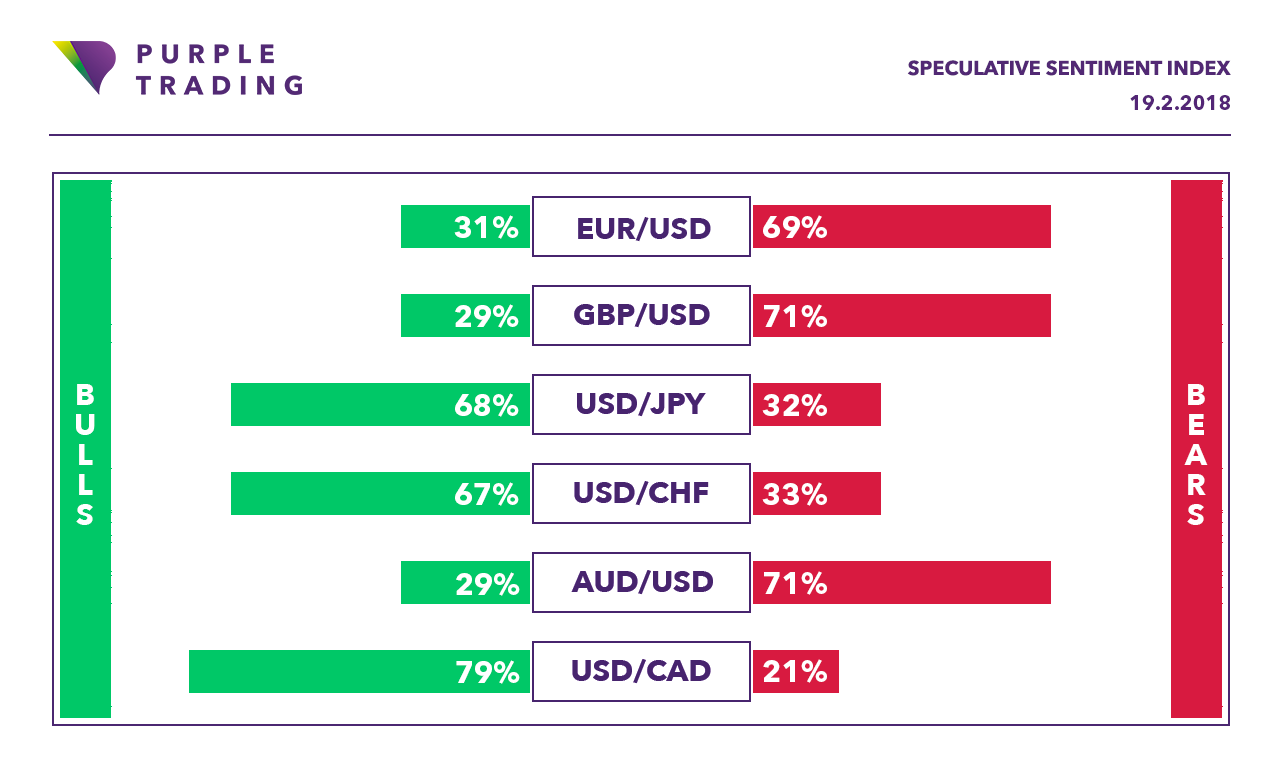Open the USD/JPY pair box

click(641, 405)
